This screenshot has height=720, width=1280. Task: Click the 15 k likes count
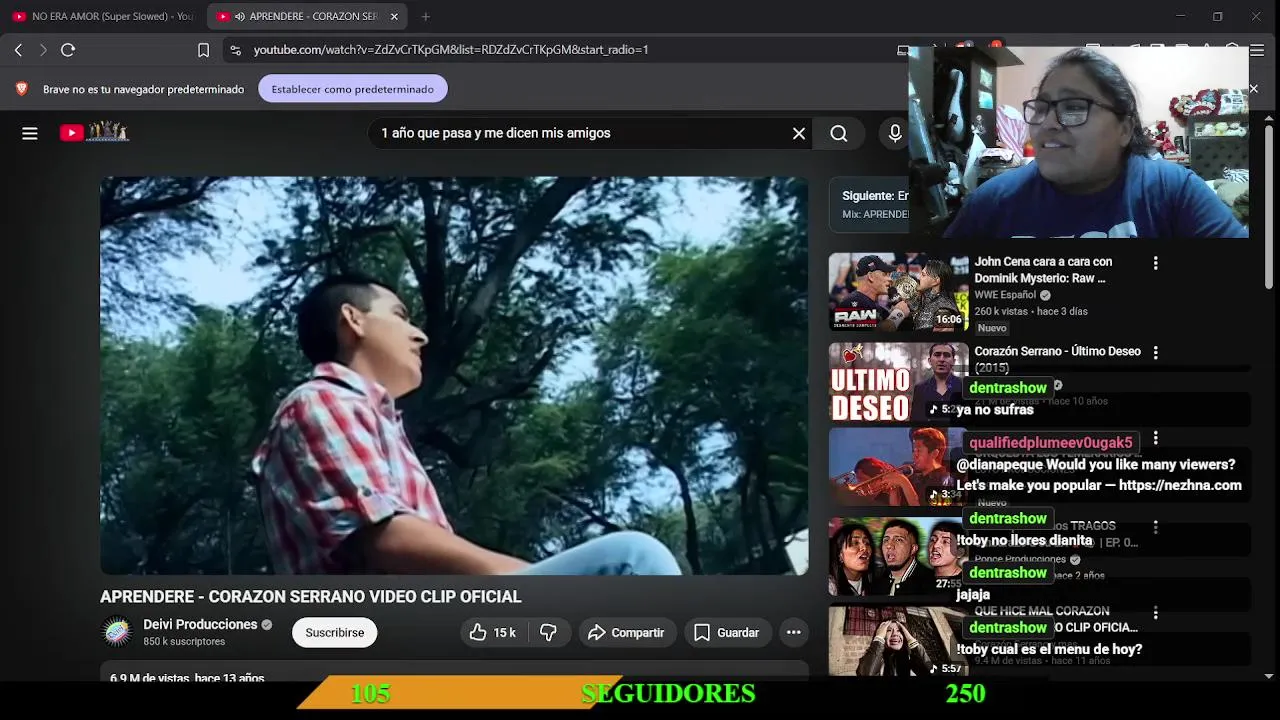tap(504, 632)
